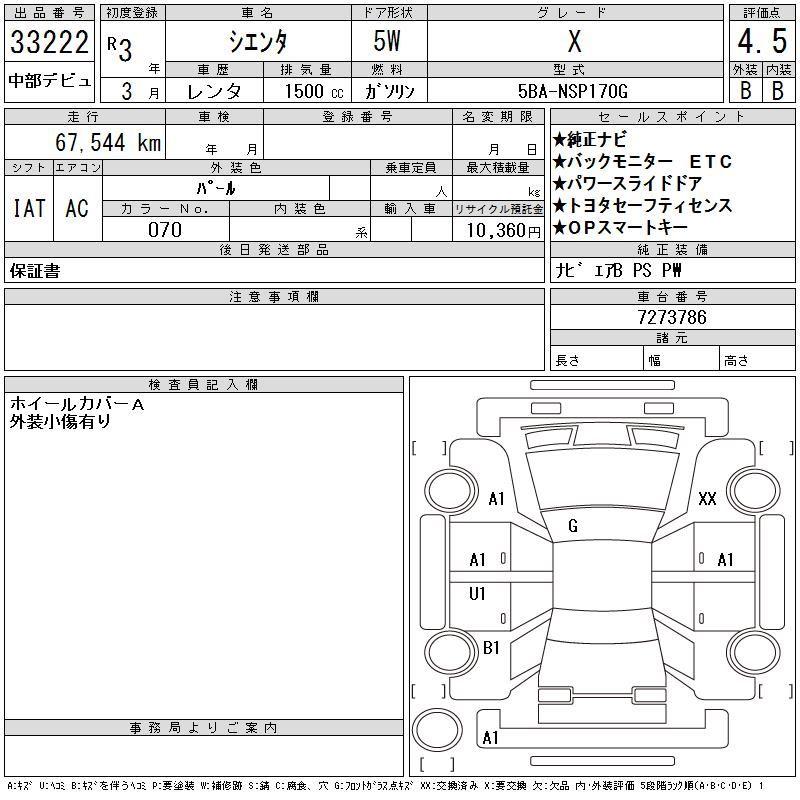Click the A1 mark on the rear bumper

point(490,738)
